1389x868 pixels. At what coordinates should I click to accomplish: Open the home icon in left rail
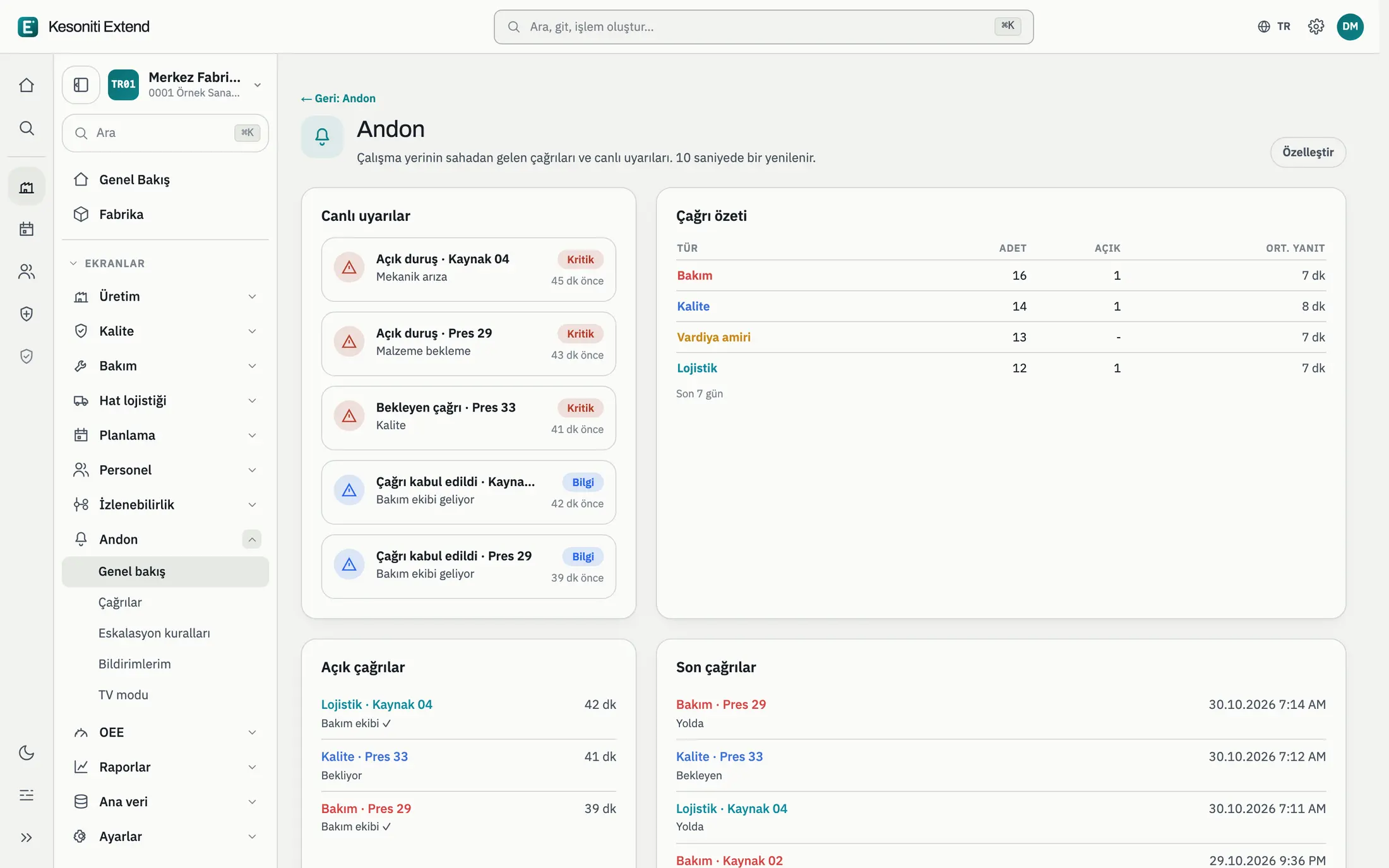coord(27,85)
